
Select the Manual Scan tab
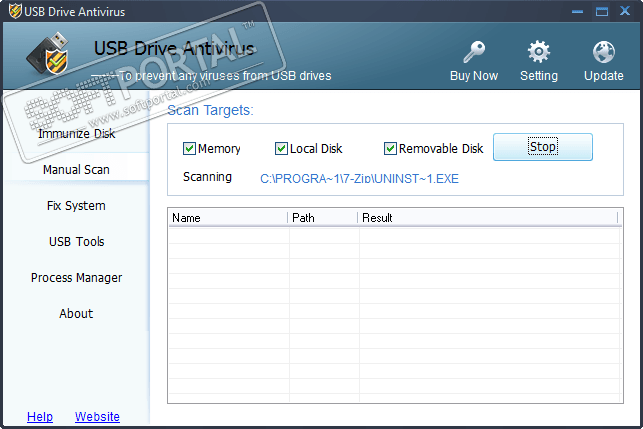[76, 169]
